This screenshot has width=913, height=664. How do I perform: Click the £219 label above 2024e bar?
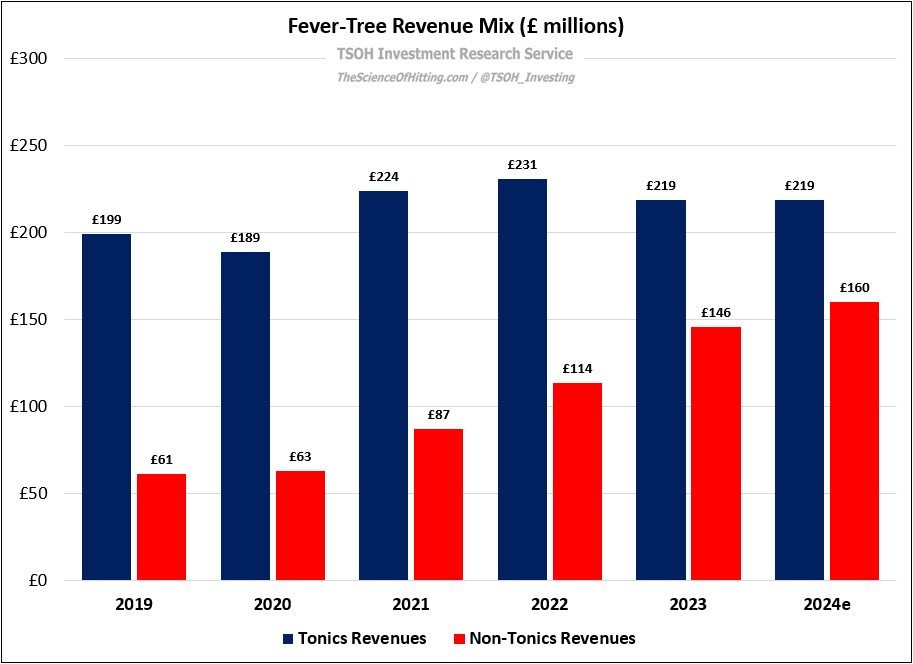(x=799, y=186)
